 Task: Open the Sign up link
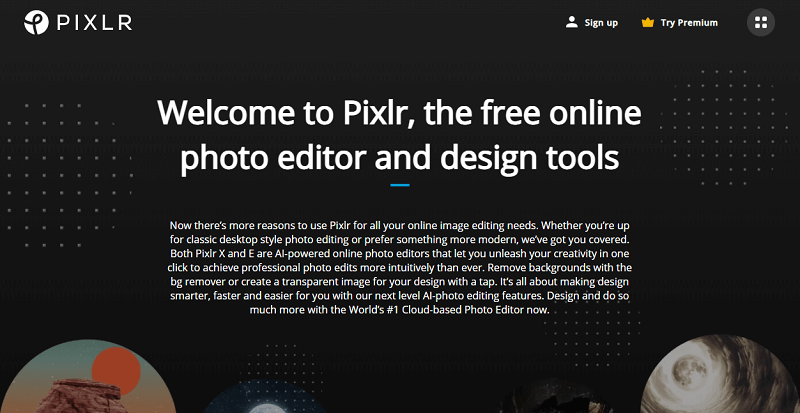[601, 22]
